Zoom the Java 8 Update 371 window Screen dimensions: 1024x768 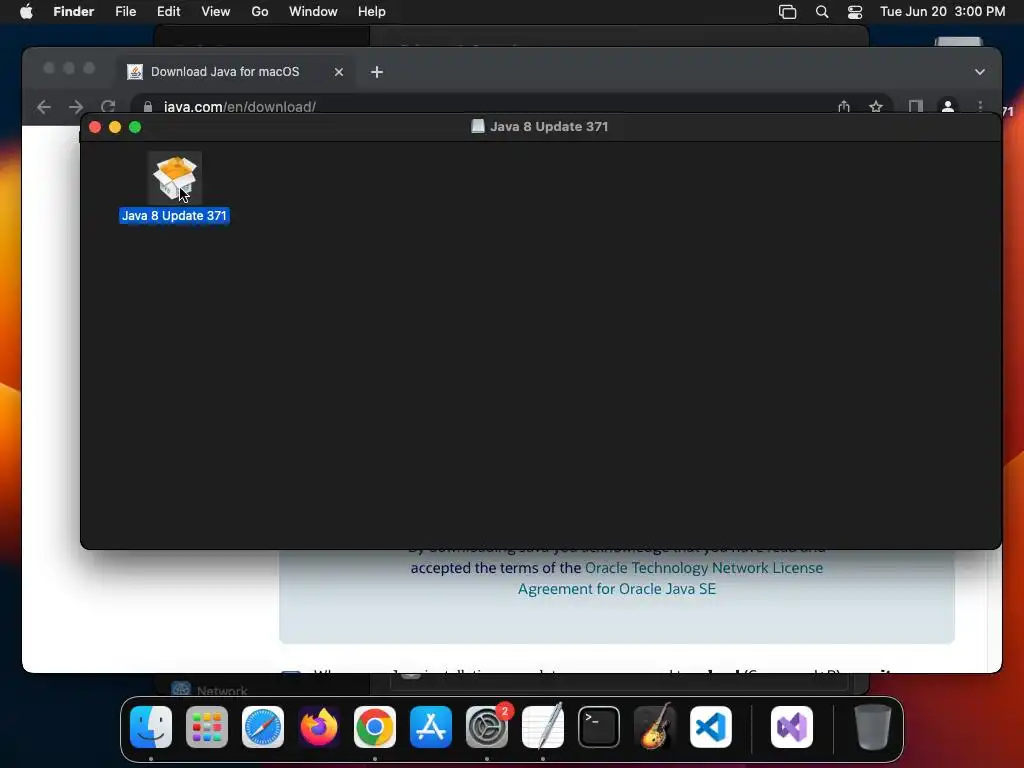point(135,127)
